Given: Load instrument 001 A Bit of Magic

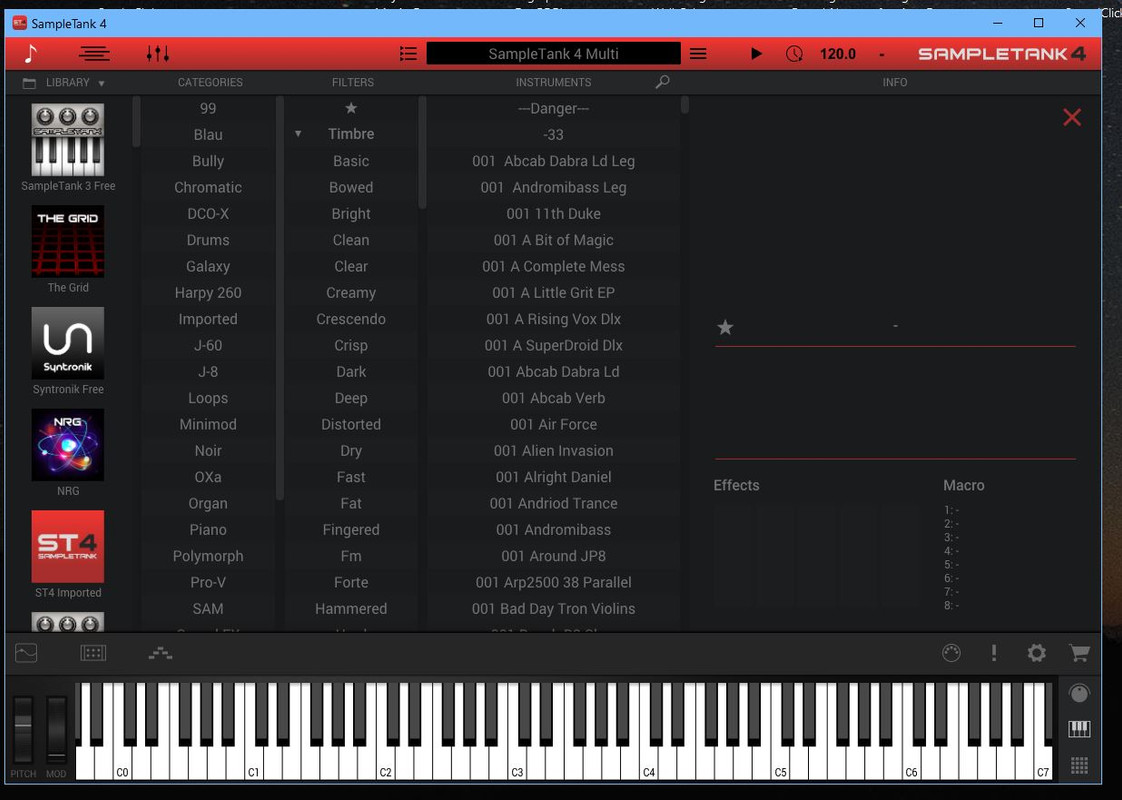Looking at the screenshot, I should (x=553, y=240).
